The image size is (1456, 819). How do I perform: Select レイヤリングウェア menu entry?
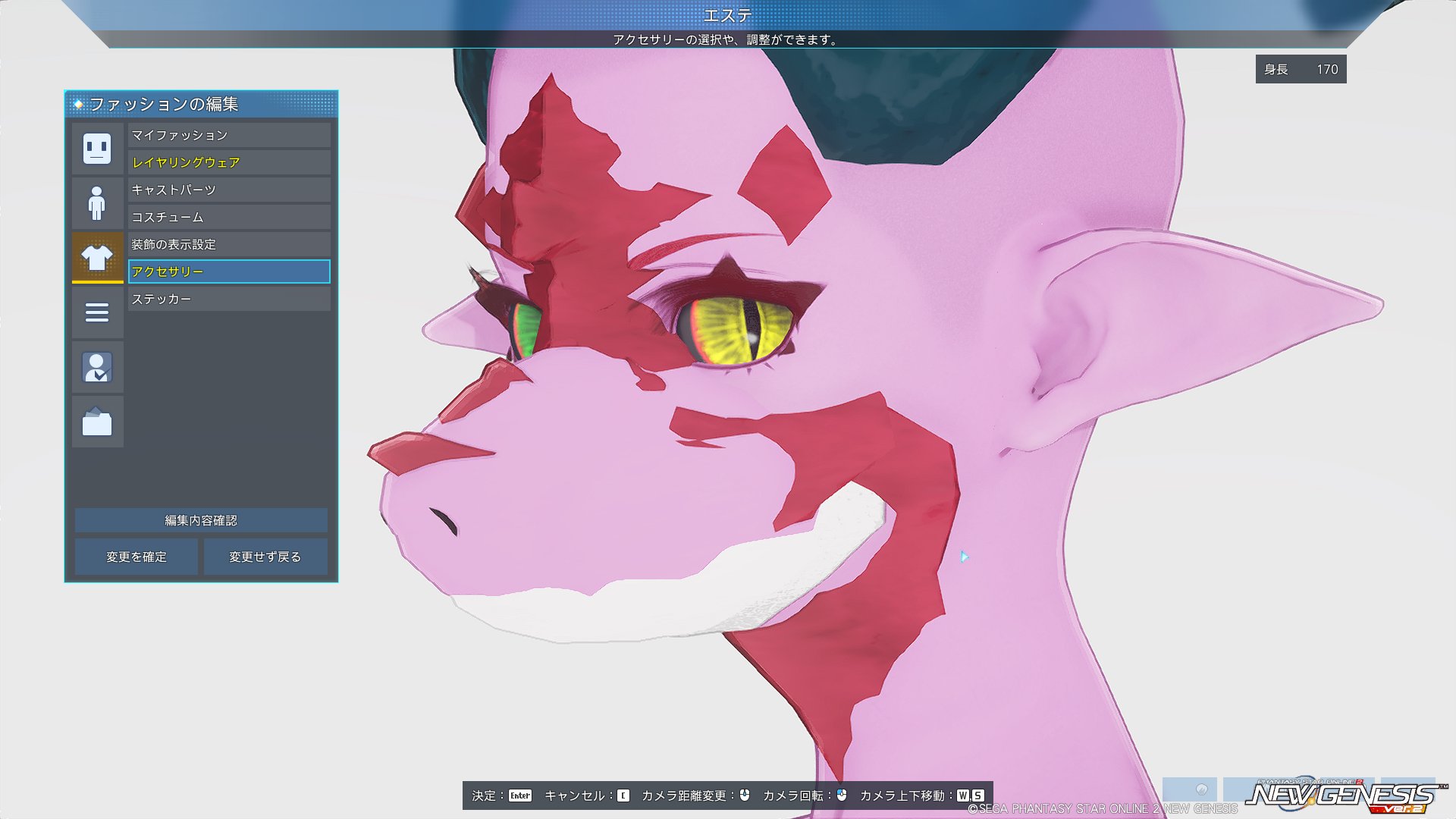pyautogui.click(x=229, y=162)
